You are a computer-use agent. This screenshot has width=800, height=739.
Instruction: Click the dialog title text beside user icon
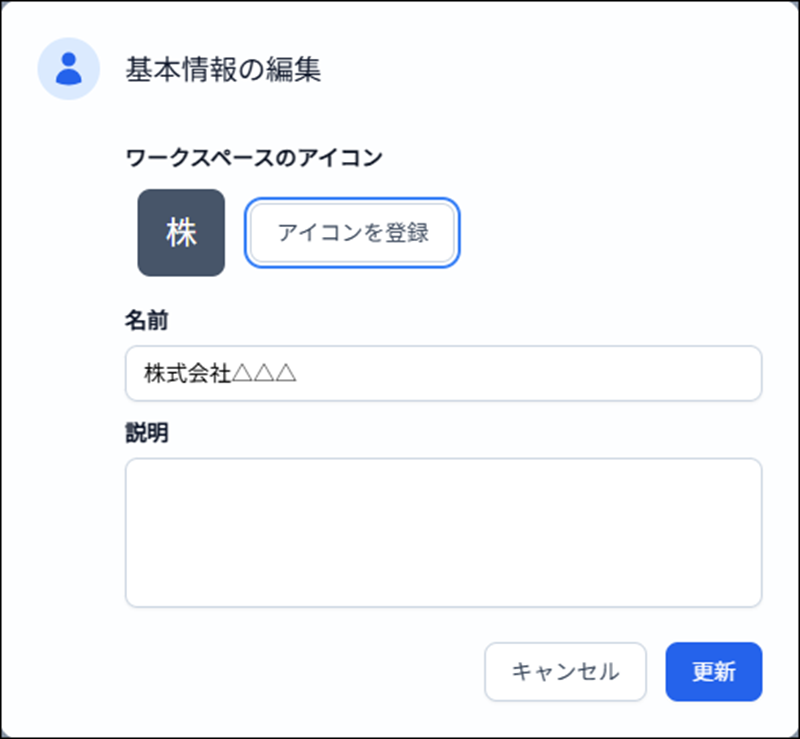point(223,70)
